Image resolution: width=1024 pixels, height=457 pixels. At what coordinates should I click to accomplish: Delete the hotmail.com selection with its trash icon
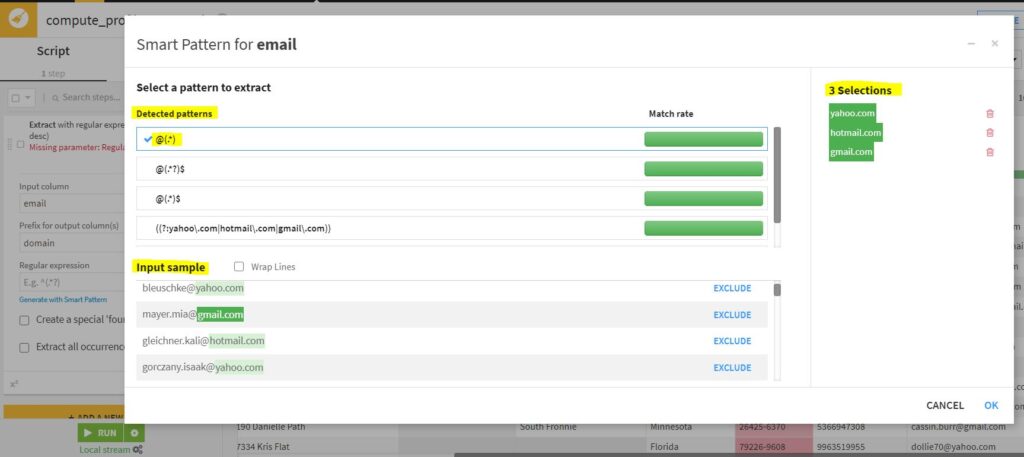click(990, 133)
